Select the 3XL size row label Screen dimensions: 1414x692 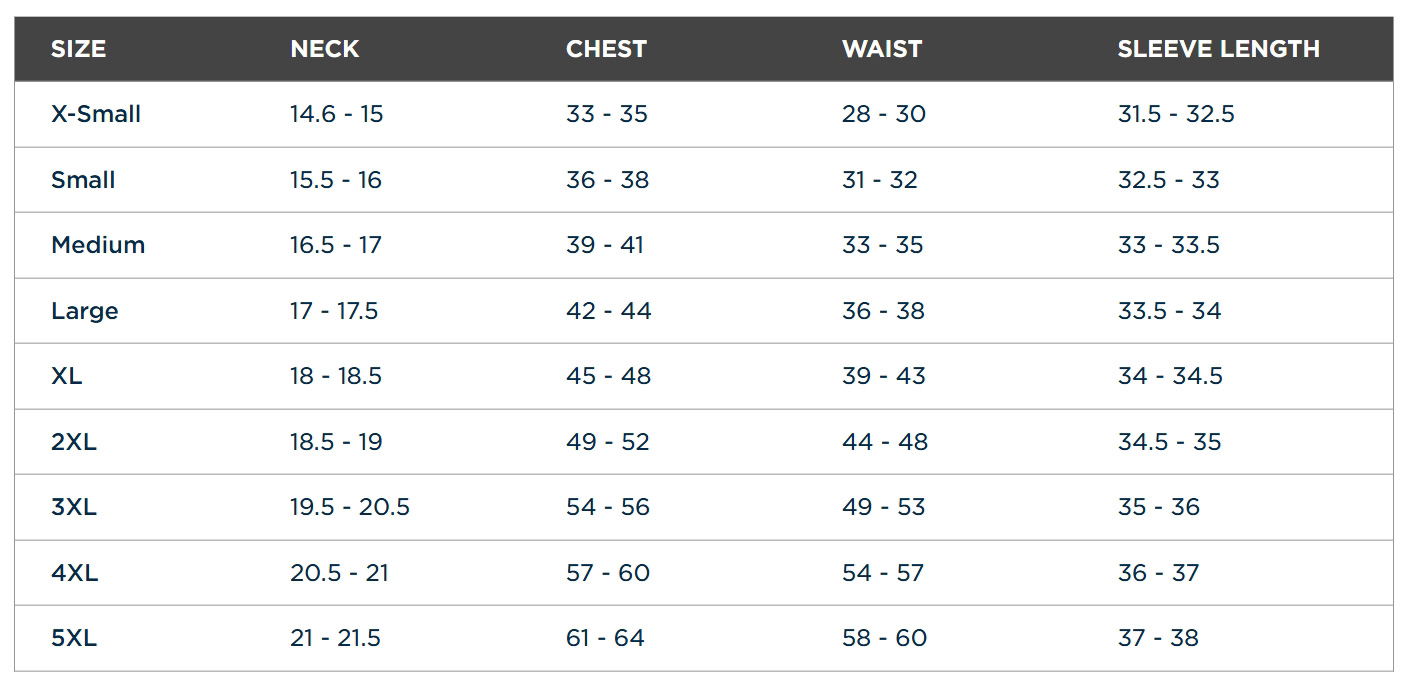tap(74, 507)
